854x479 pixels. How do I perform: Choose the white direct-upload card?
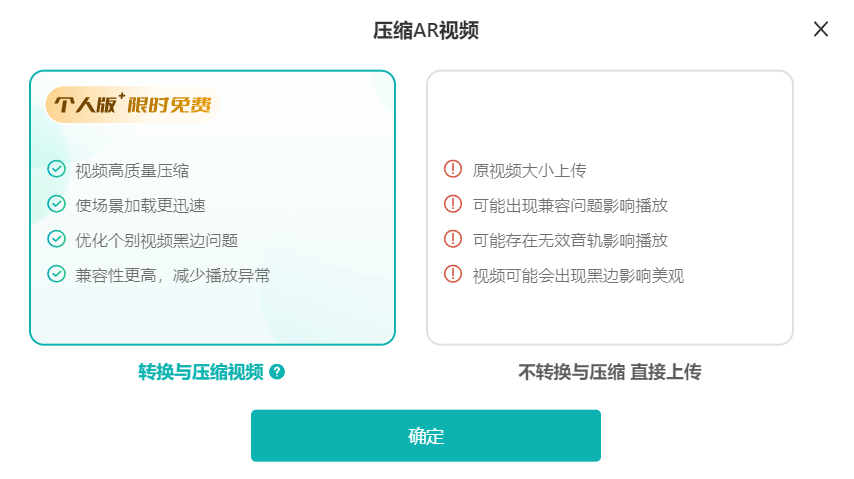609,208
